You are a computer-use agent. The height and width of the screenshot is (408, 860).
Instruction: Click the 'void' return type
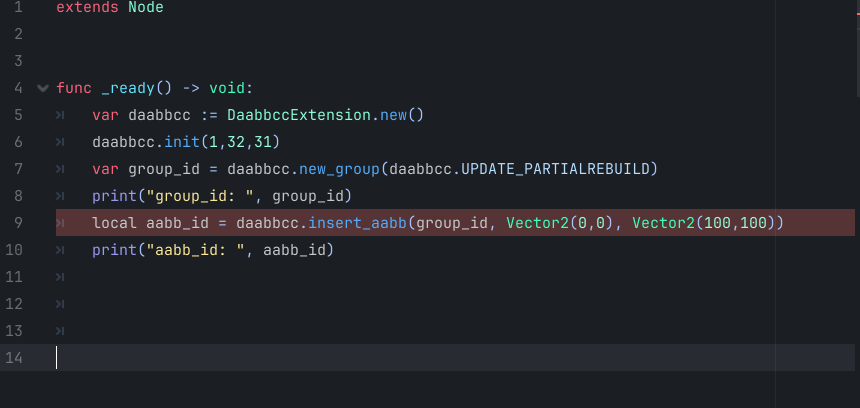227,88
